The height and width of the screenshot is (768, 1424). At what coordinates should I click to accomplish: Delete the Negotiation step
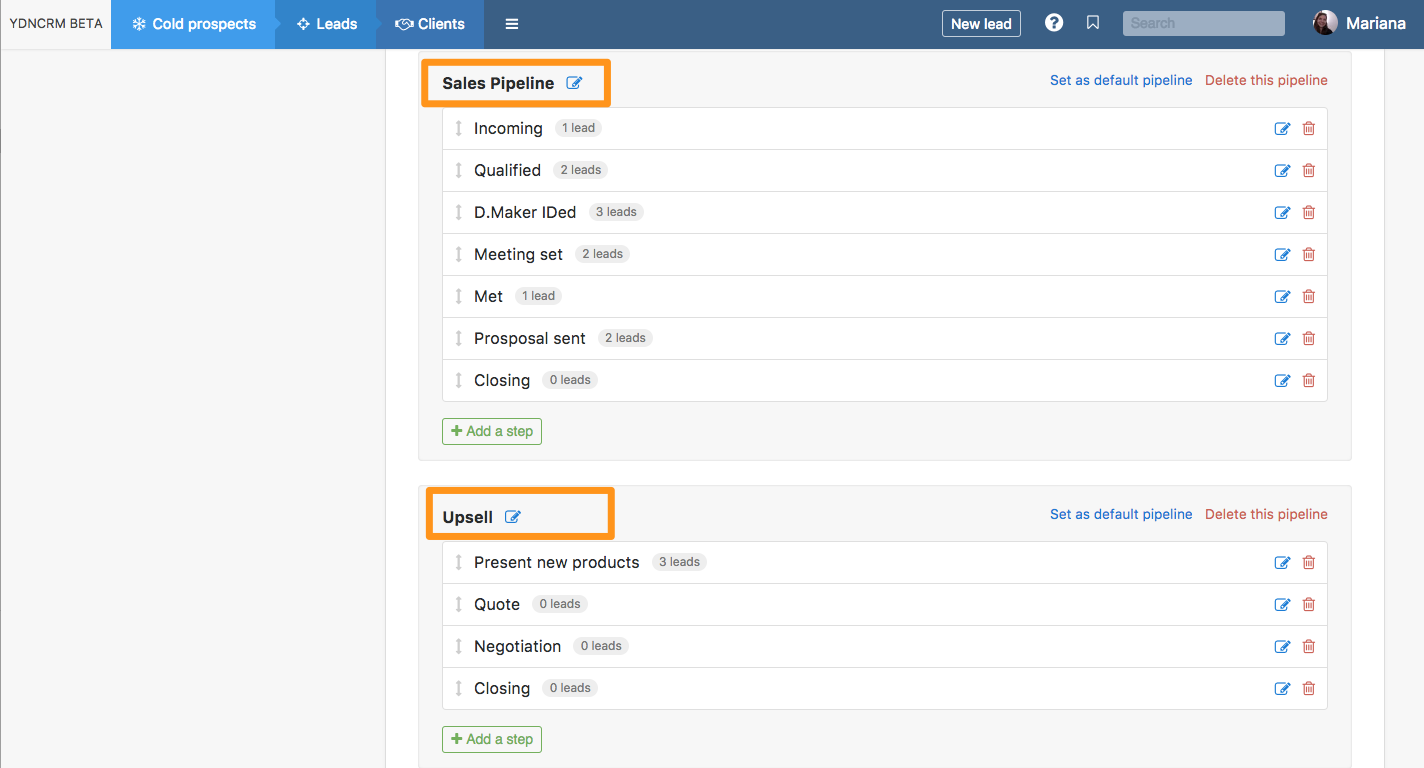(1308, 646)
